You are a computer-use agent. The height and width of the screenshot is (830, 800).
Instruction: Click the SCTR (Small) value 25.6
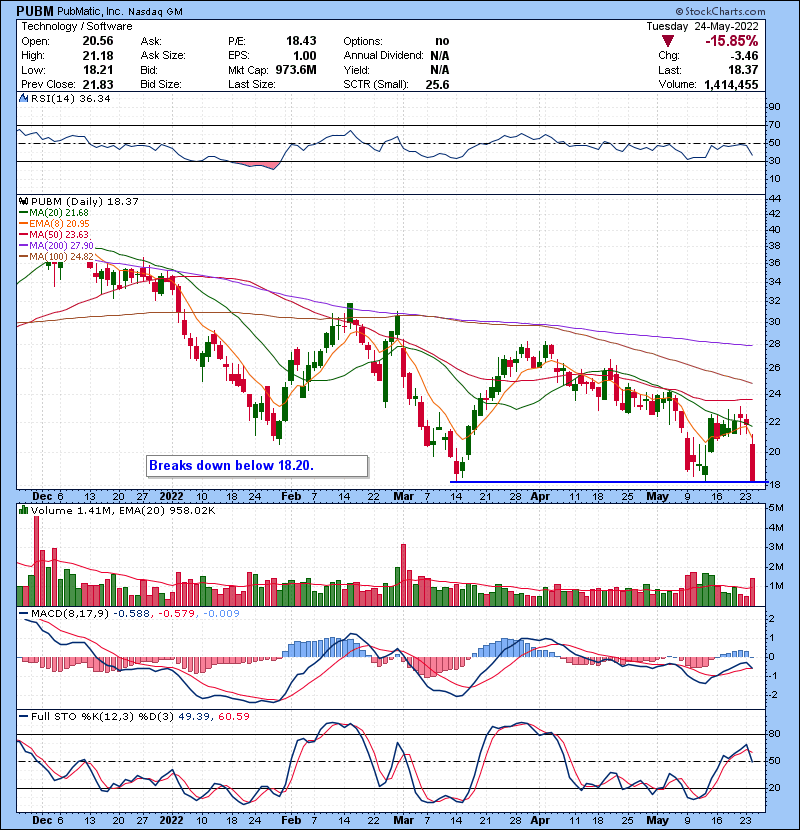(437, 84)
